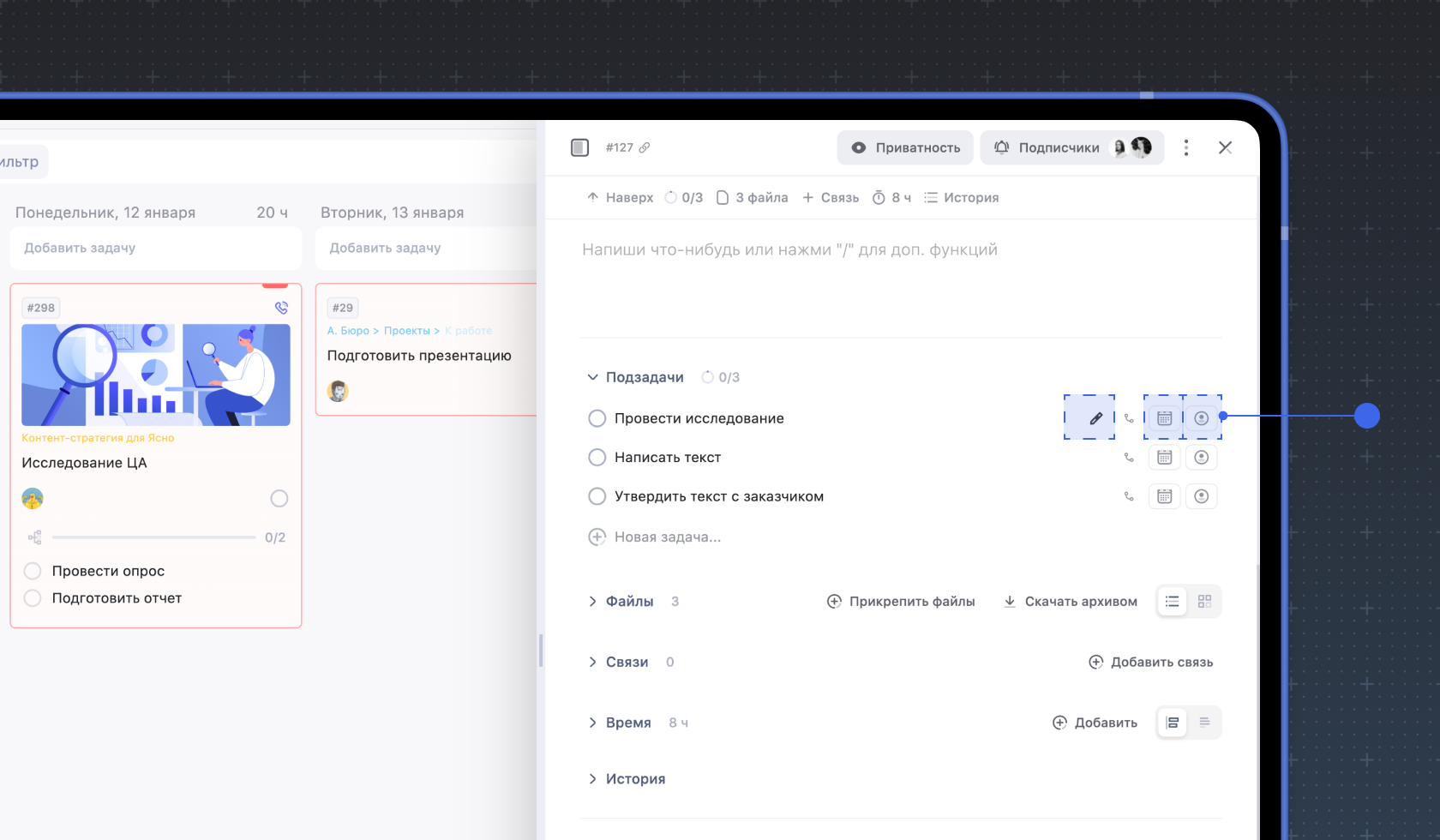
Task: Click the pencil edit icon for Провести исследование
Action: [x=1095, y=418]
